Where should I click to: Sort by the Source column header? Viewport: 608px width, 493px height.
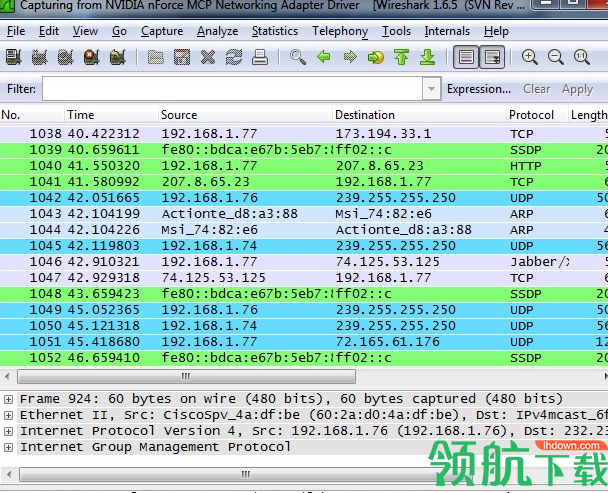(x=245, y=115)
